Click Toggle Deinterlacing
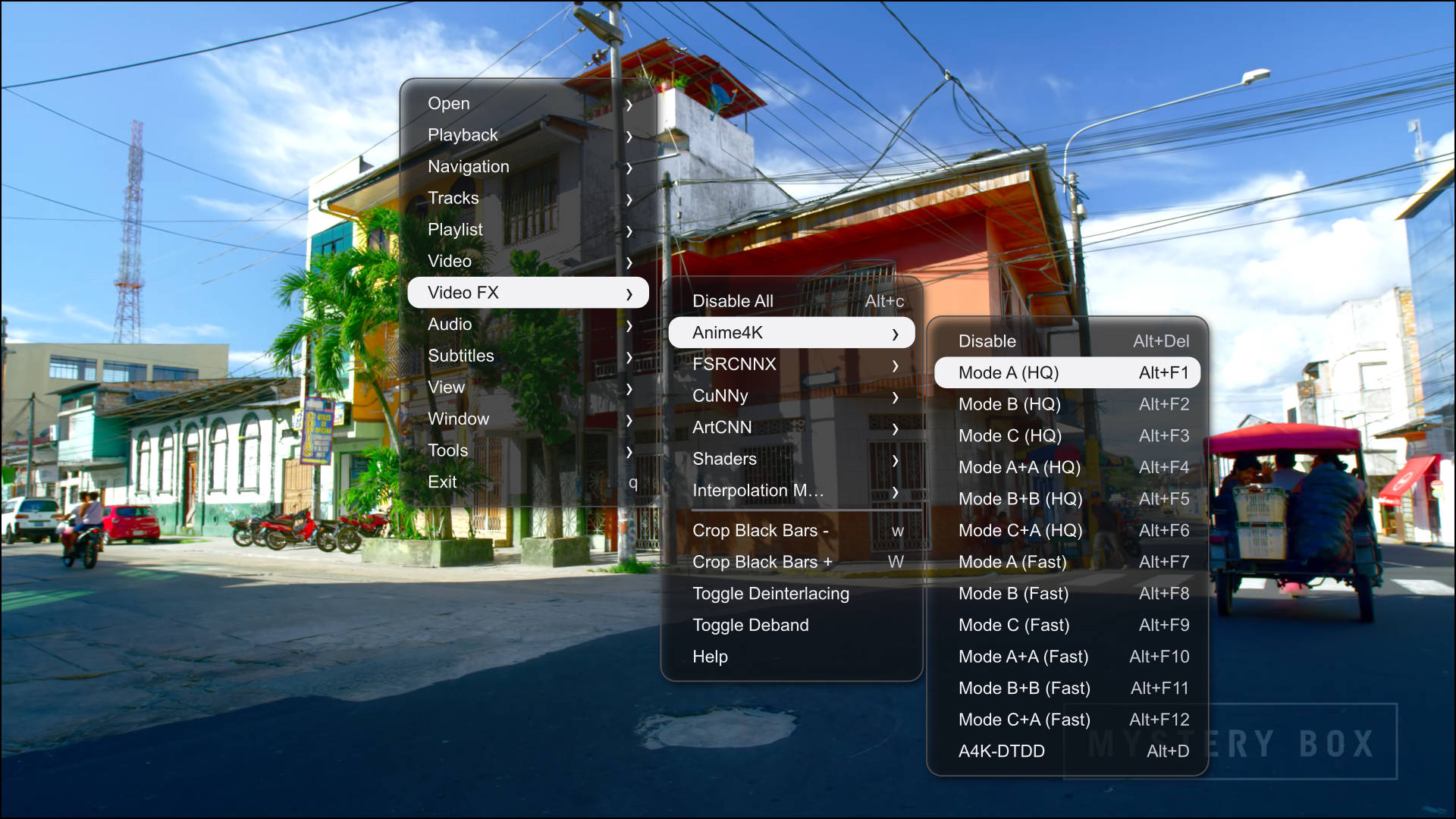1456x819 pixels. pos(792,594)
